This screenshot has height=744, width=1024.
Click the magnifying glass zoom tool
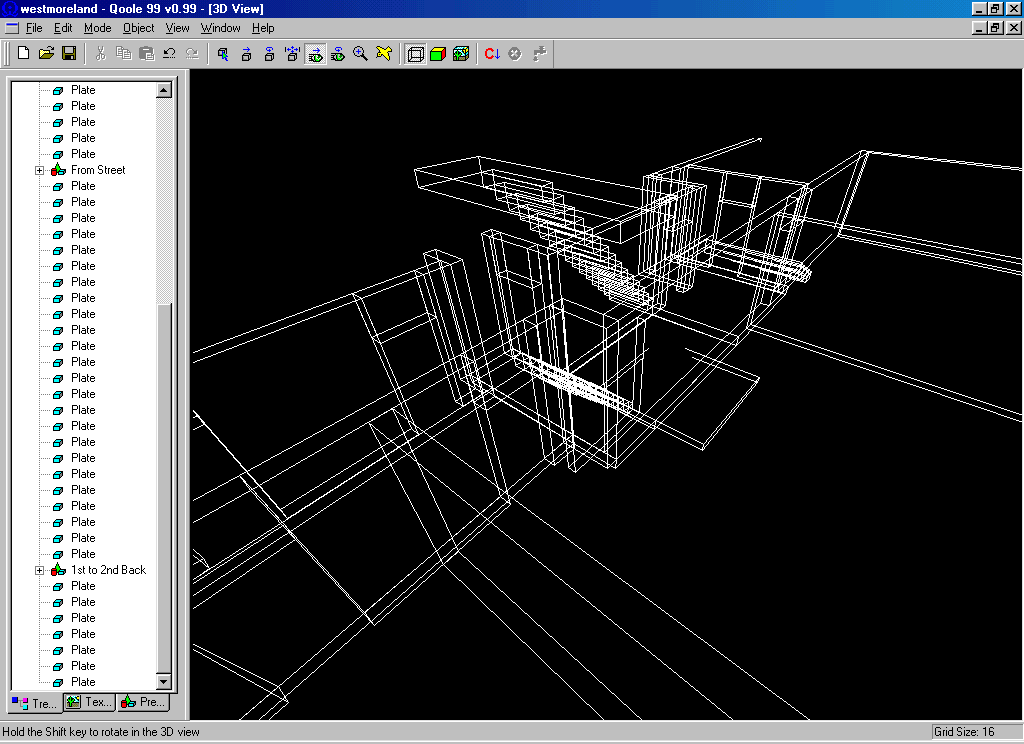pos(360,53)
